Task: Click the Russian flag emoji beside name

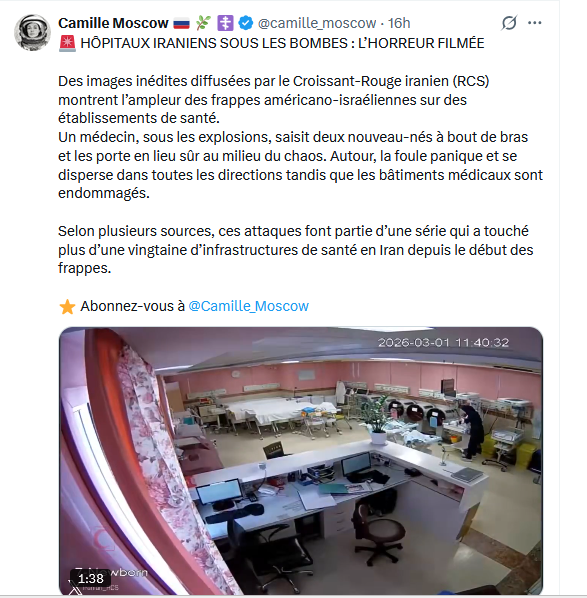Action: 181,24
